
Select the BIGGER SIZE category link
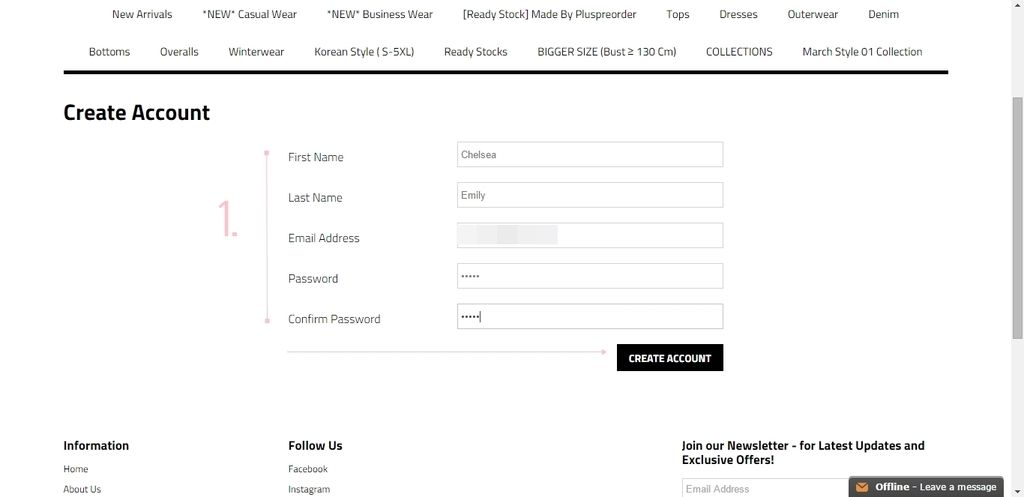pyautogui.click(x=607, y=52)
